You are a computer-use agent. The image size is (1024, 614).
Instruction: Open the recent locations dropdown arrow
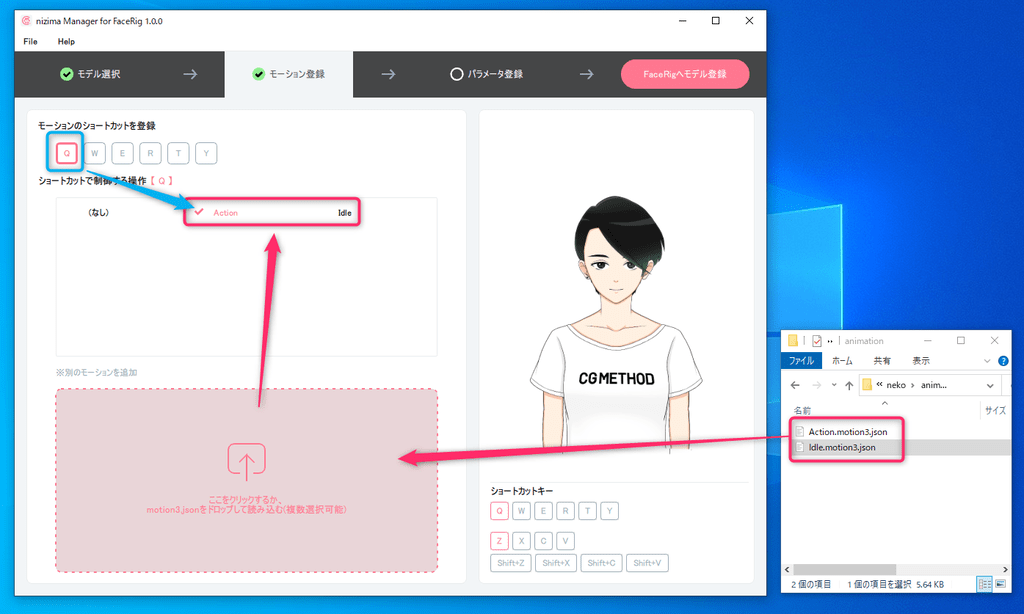tap(832, 385)
